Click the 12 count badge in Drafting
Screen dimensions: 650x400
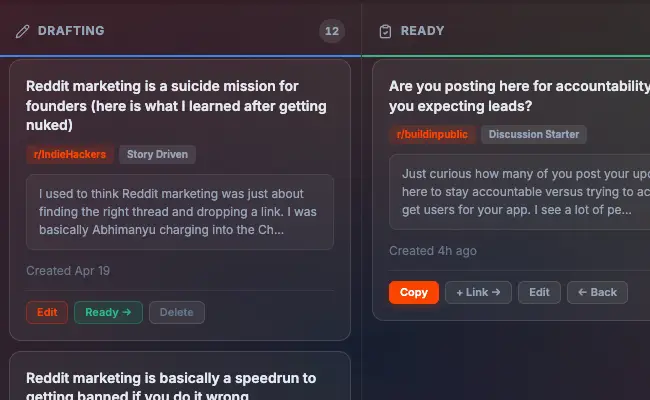332,31
